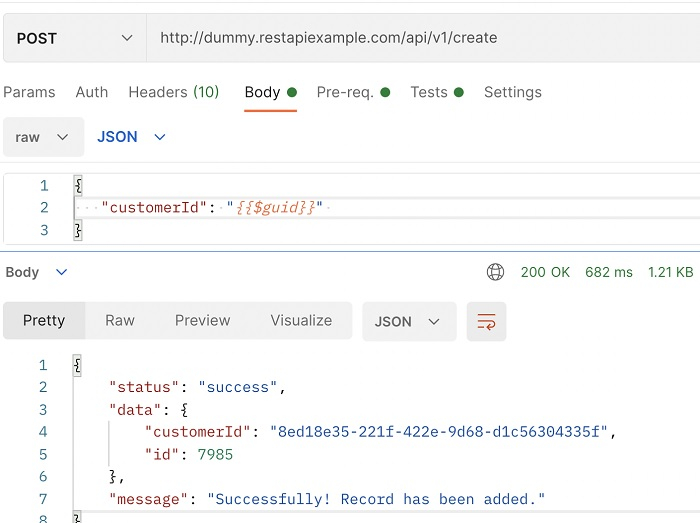Open the Auth tab
Viewport: 700px width, 523px height.
(x=92, y=92)
